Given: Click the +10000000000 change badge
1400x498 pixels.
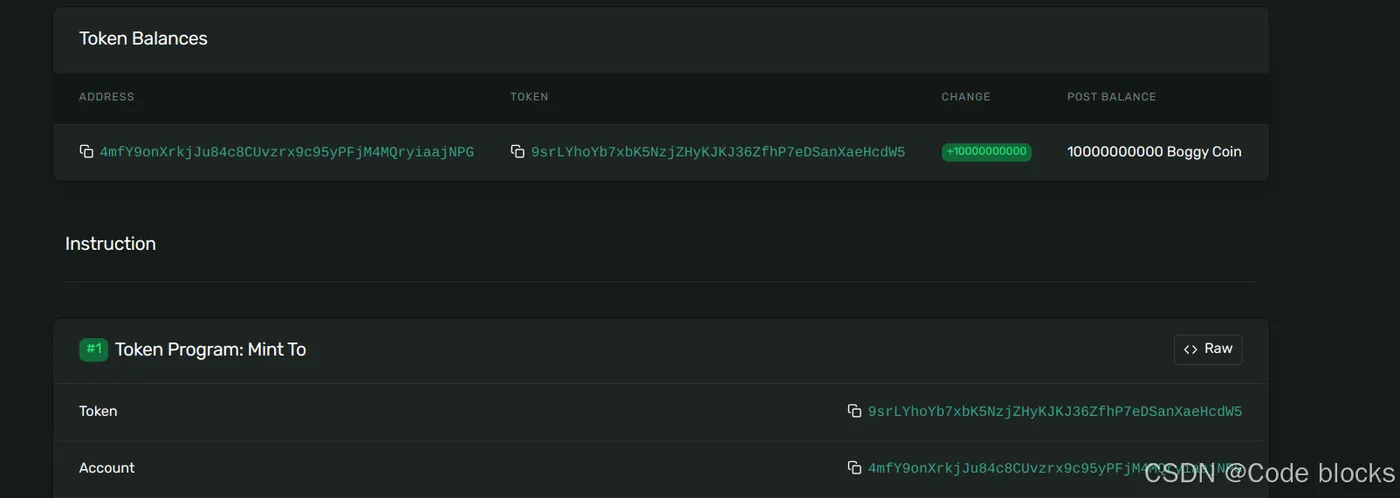Looking at the screenshot, I should [x=986, y=152].
